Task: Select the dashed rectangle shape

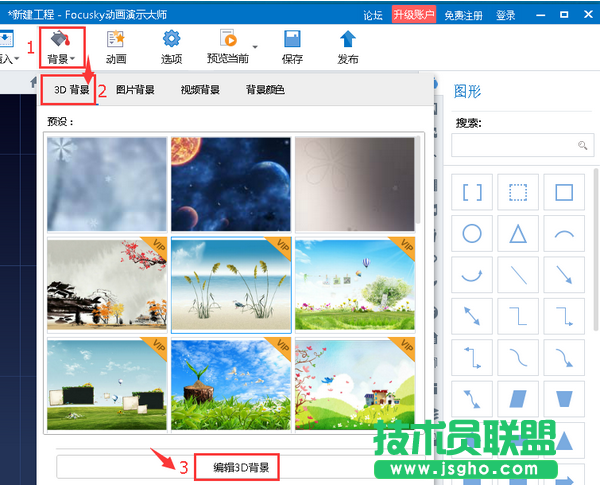Action: pos(518,192)
